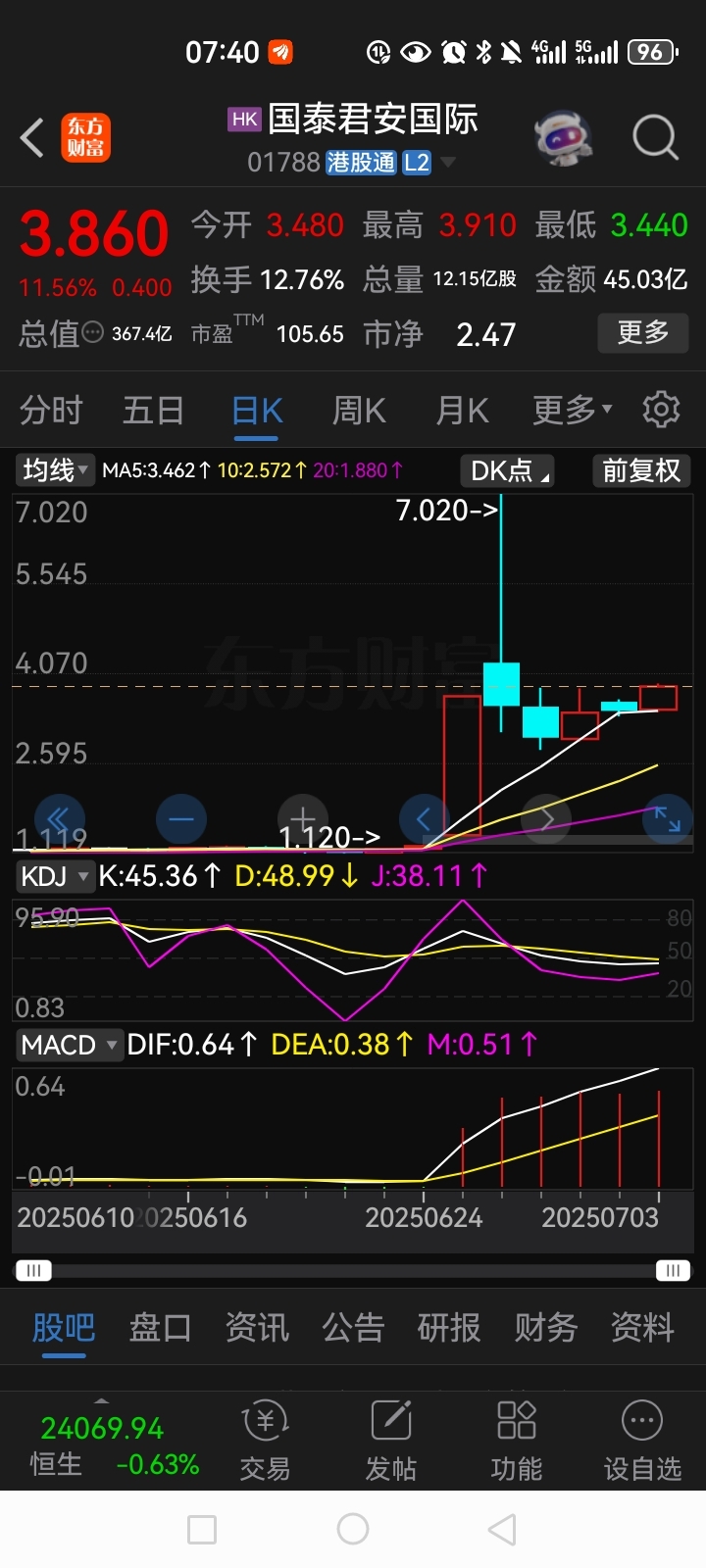Tap the 恒生 index 24069.94 ticker
This screenshot has height=1568, width=706.
(x=102, y=1428)
